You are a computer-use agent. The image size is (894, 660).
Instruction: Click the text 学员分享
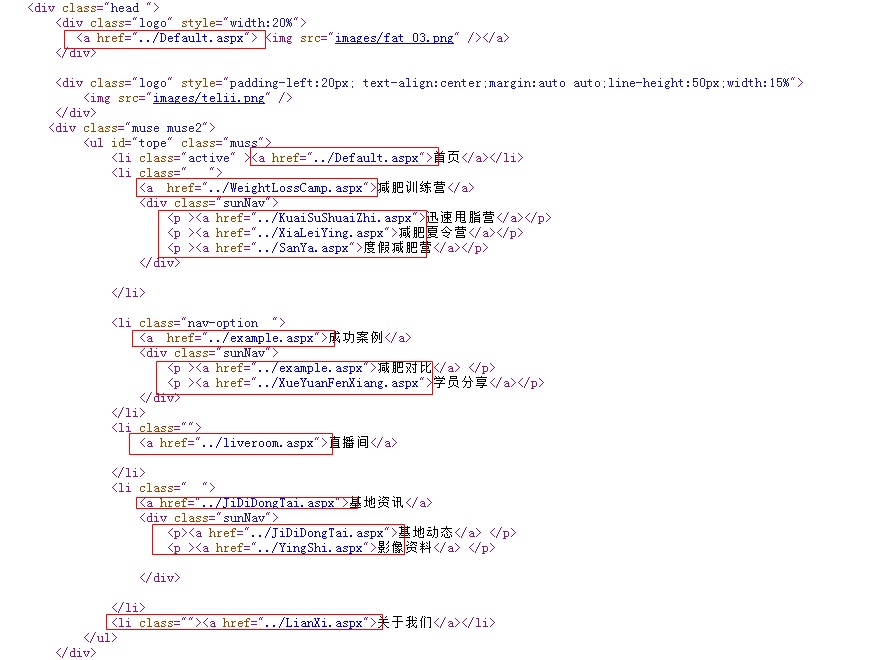tap(461, 382)
